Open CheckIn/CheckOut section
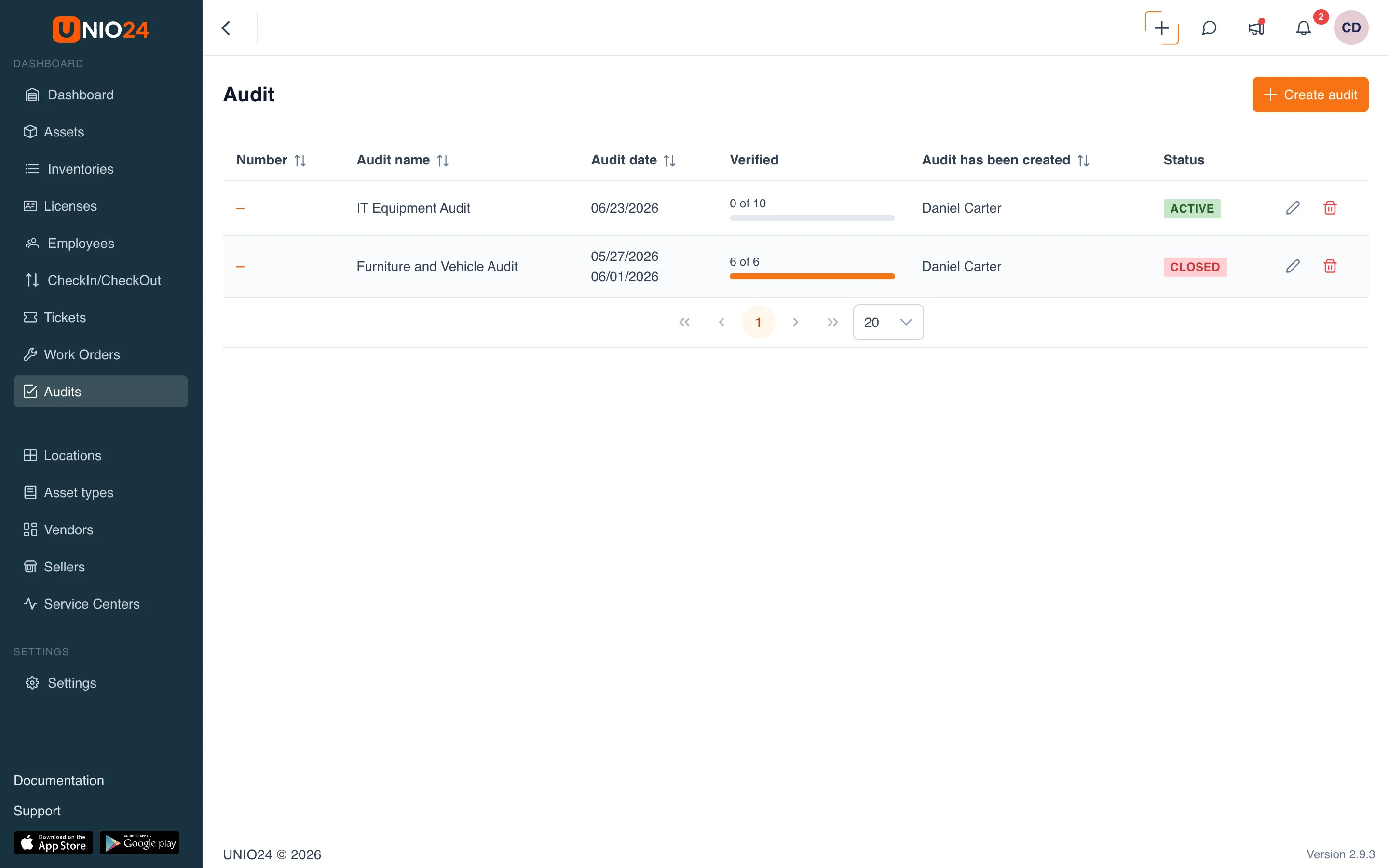This screenshot has width=1389, height=868. coord(100,280)
